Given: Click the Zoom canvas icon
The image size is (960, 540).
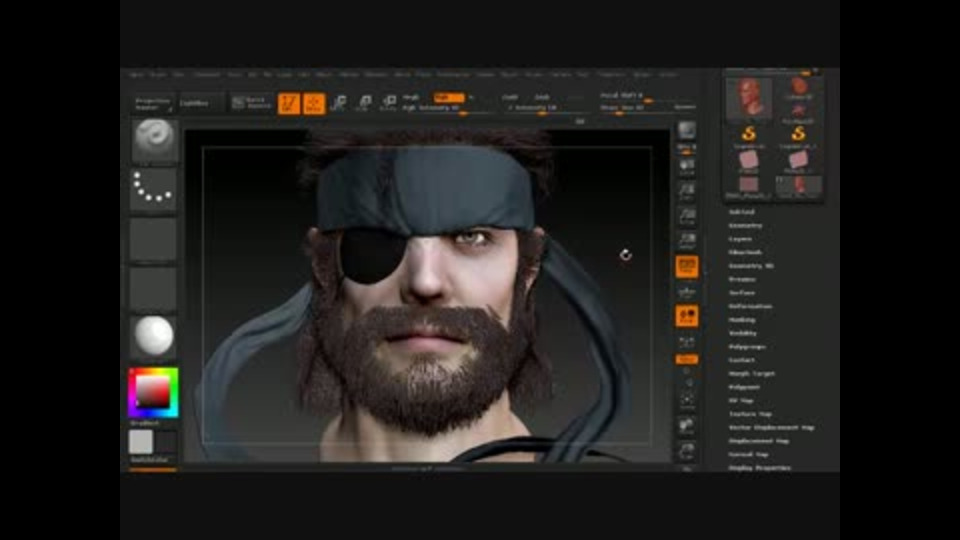Looking at the screenshot, I should 687,192.
